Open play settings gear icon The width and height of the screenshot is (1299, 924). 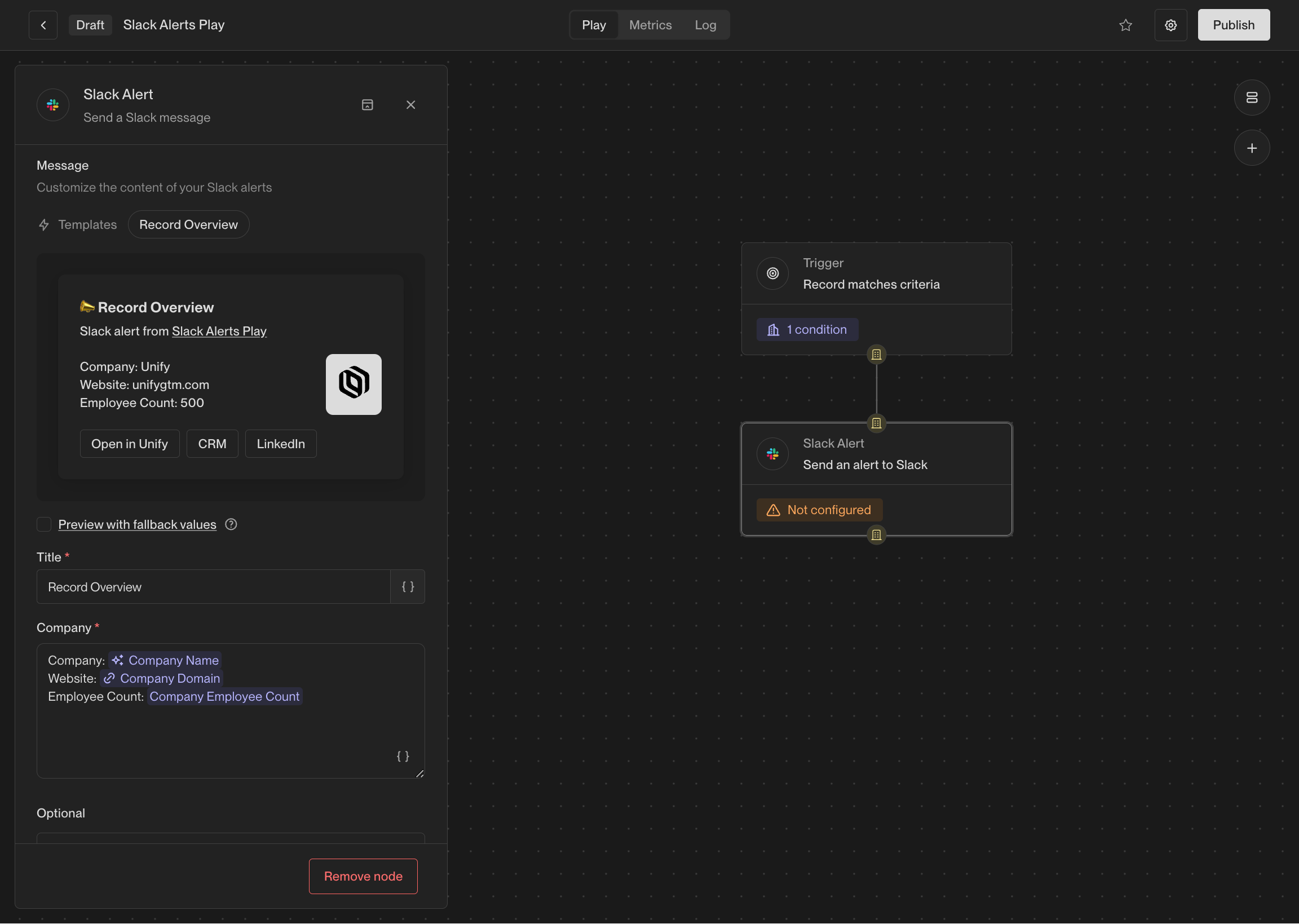tap(1170, 25)
